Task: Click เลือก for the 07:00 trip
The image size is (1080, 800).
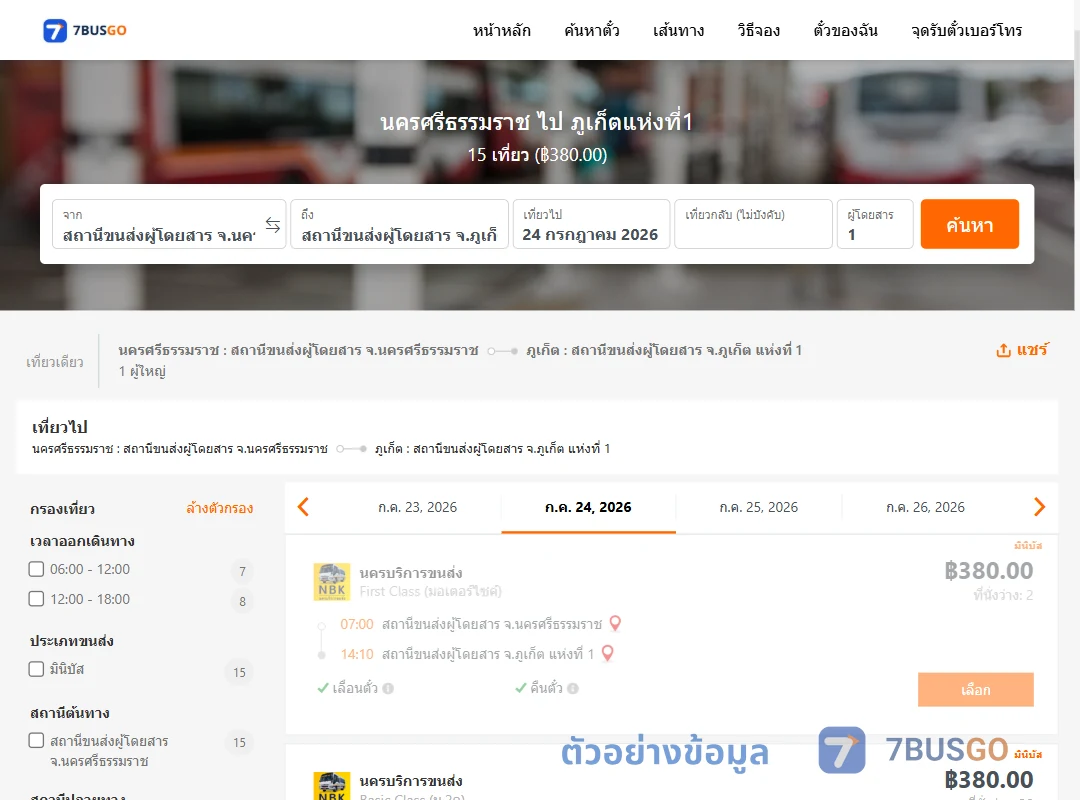Action: [975, 689]
